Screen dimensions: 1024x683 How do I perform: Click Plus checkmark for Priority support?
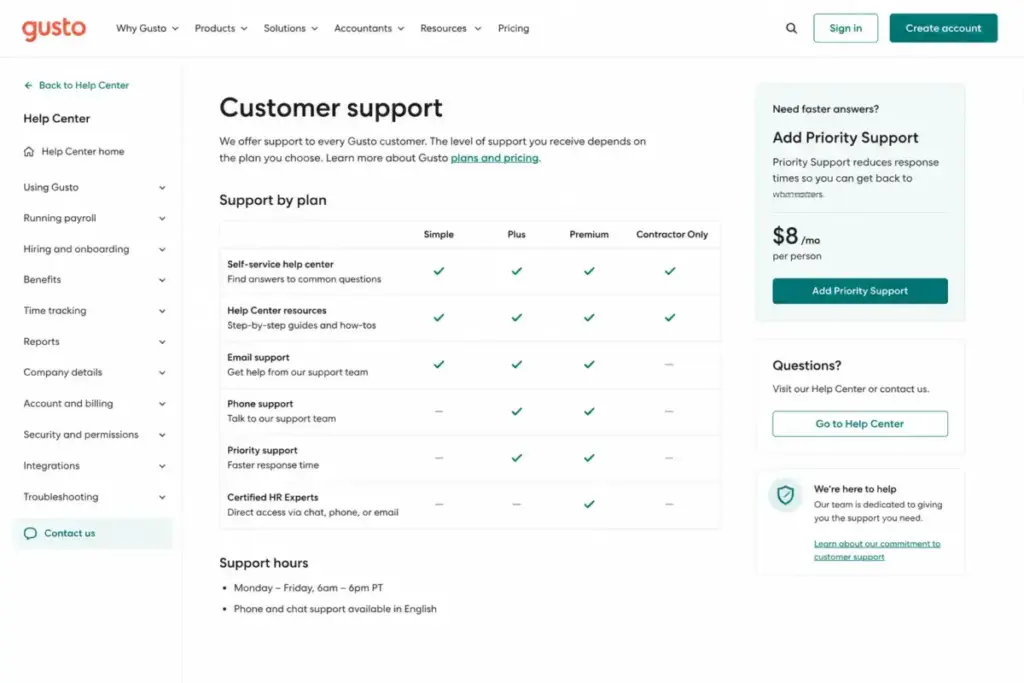tap(517, 458)
